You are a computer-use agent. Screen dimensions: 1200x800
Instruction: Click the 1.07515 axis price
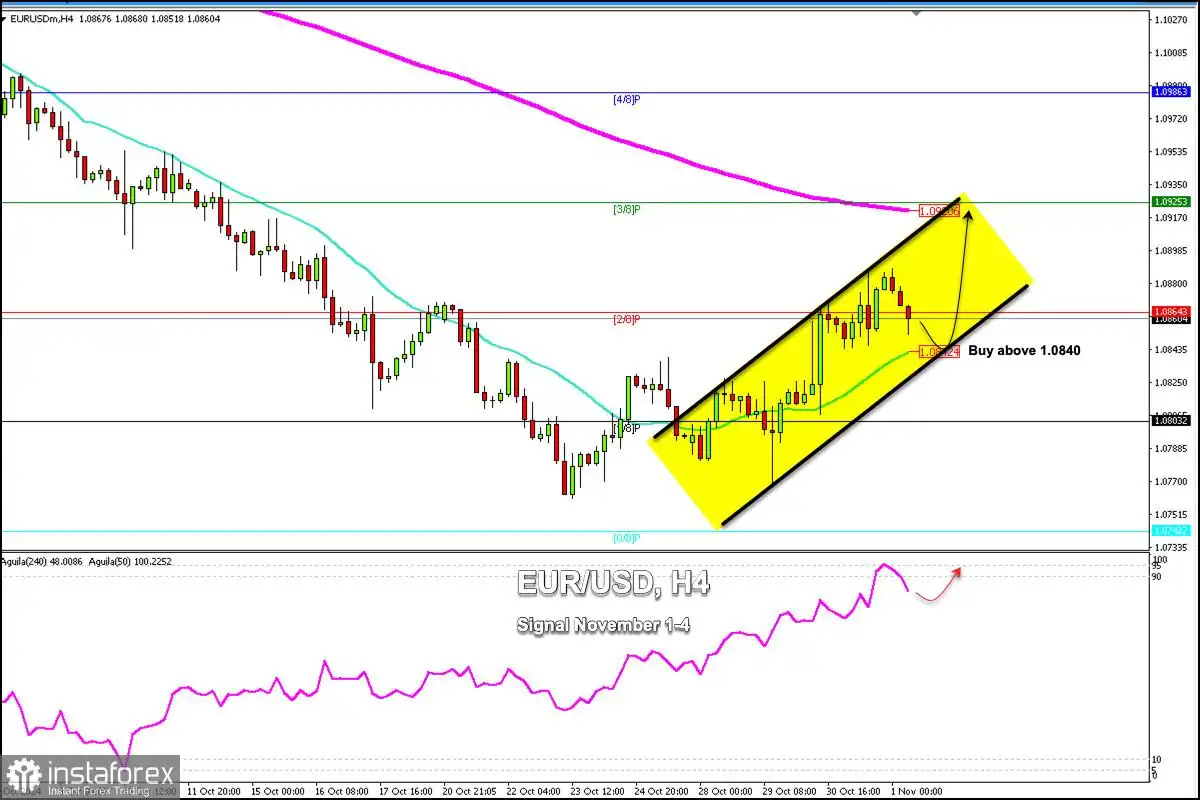click(1171, 515)
